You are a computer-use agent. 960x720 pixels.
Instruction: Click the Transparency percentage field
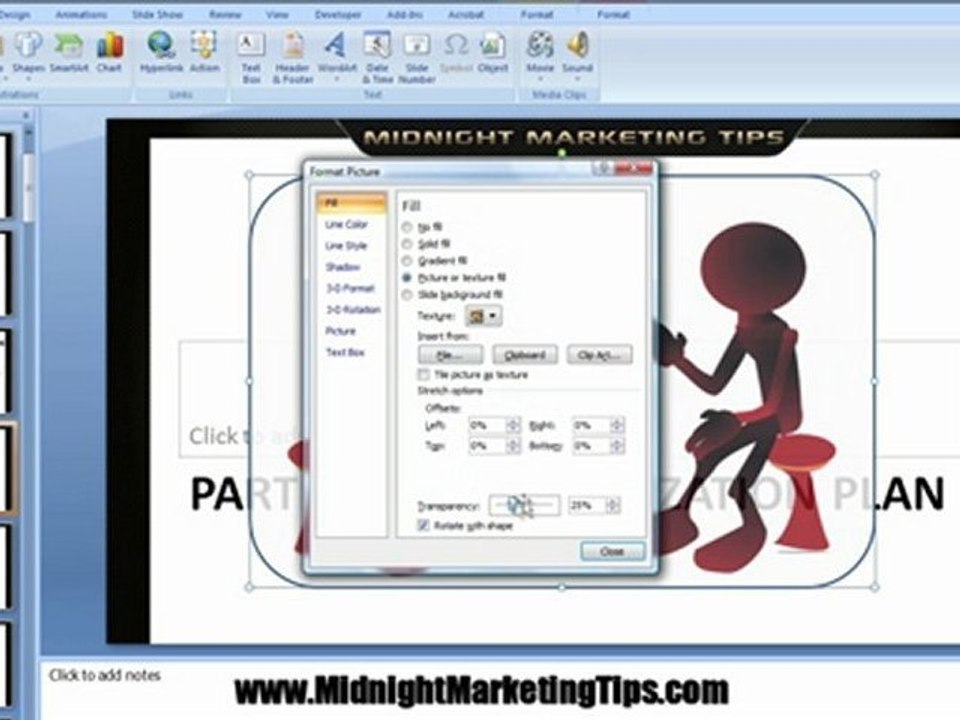coord(587,505)
